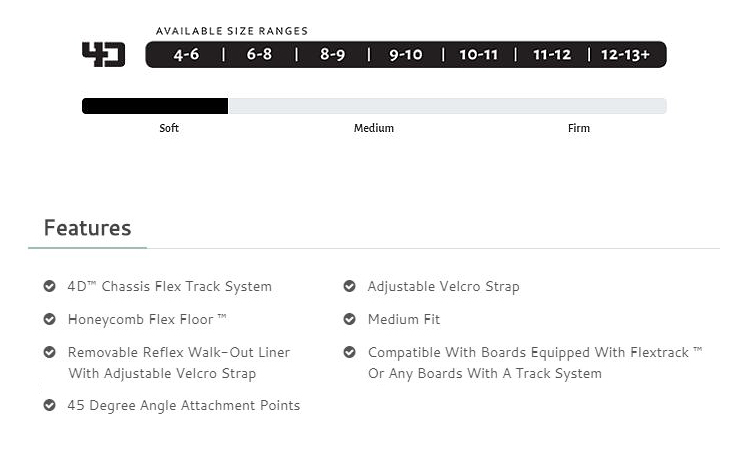
Task: Click the checkmark icon beside Medium Fit
Action: [x=349, y=319]
